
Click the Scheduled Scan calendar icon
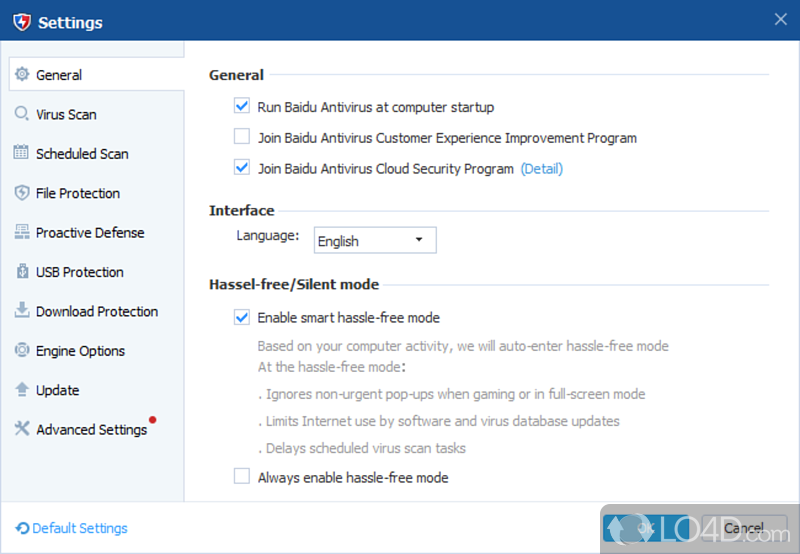[22, 153]
